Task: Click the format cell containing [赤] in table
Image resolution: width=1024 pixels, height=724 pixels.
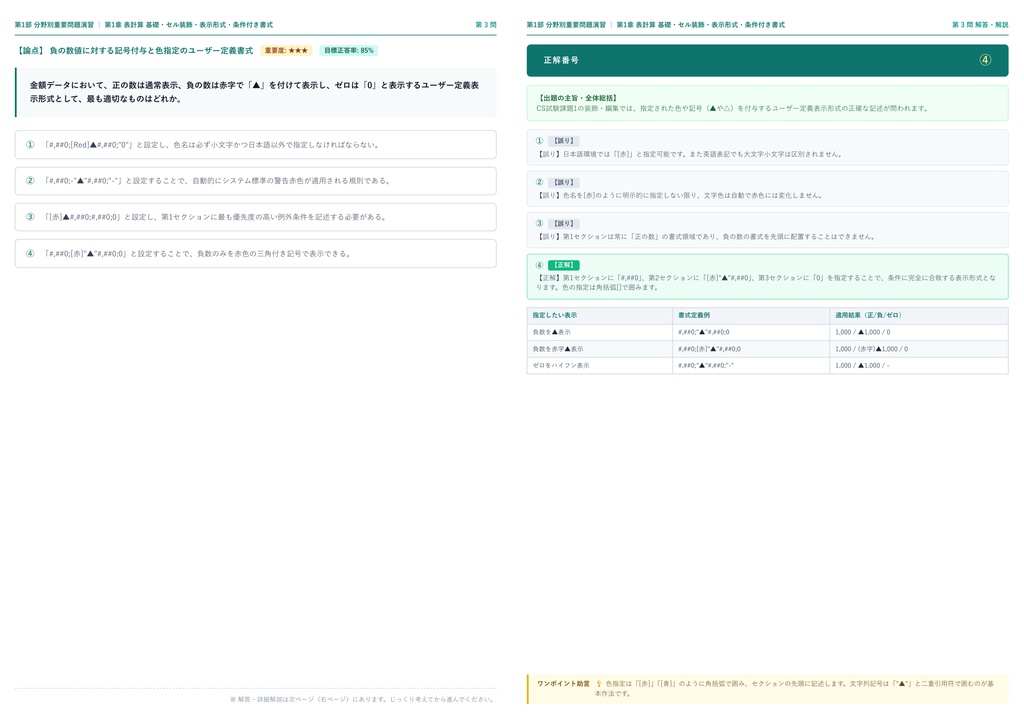Action: [x=751, y=349]
